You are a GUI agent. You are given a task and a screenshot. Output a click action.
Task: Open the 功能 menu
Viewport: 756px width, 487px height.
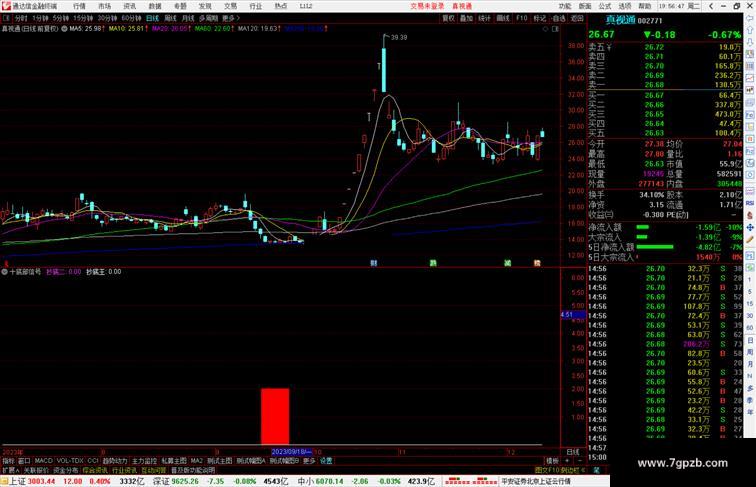tap(565, 6)
